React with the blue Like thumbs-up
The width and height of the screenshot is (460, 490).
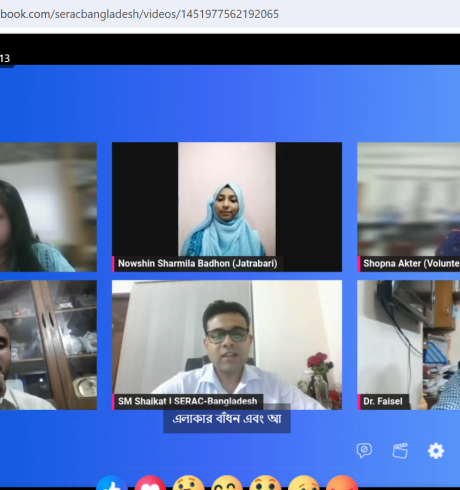pos(112,483)
